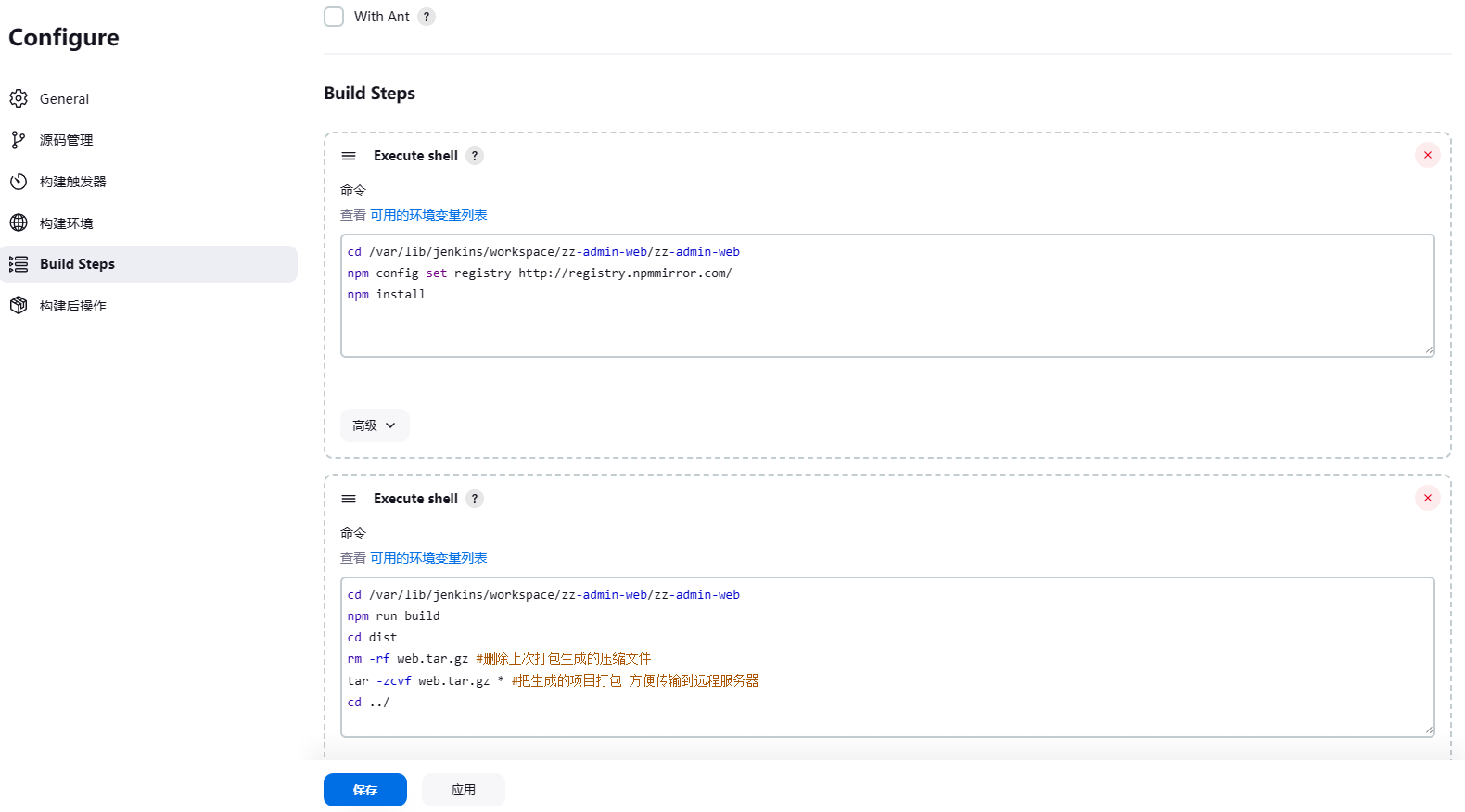
Task: Click into second shell command text area
Action: point(887,657)
